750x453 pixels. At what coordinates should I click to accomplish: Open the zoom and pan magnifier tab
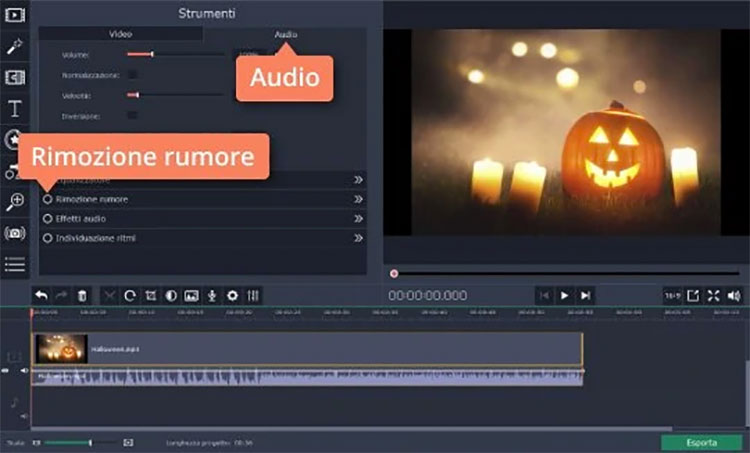point(15,201)
